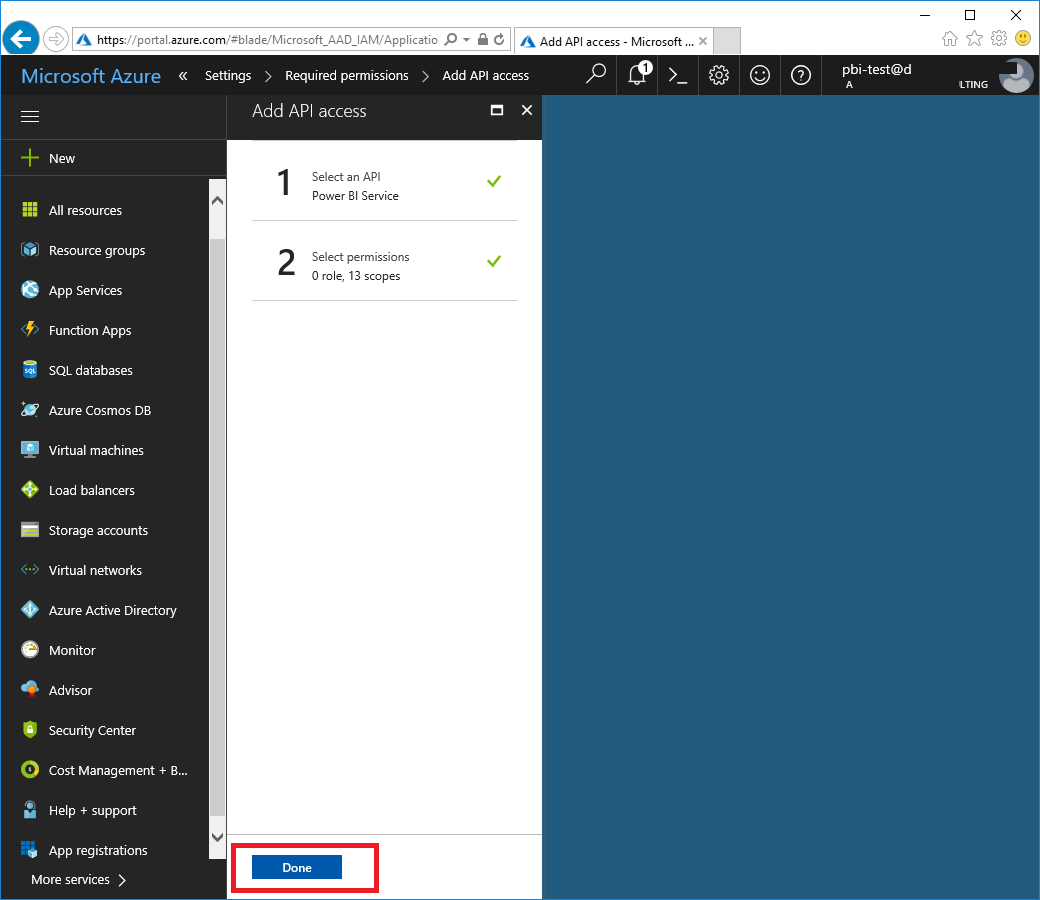The width and height of the screenshot is (1040, 900).
Task: Open portal settings gear icon
Action: 718,75
